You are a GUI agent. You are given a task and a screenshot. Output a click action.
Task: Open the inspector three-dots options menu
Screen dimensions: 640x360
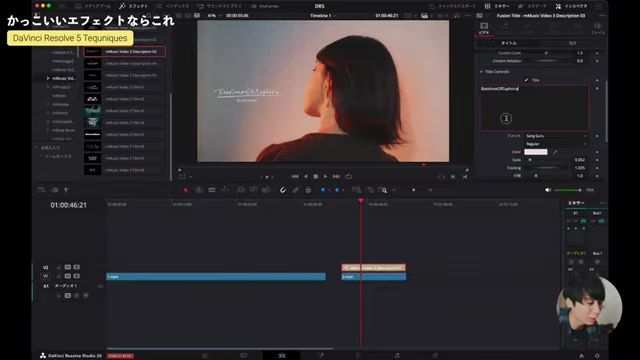(x=602, y=16)
